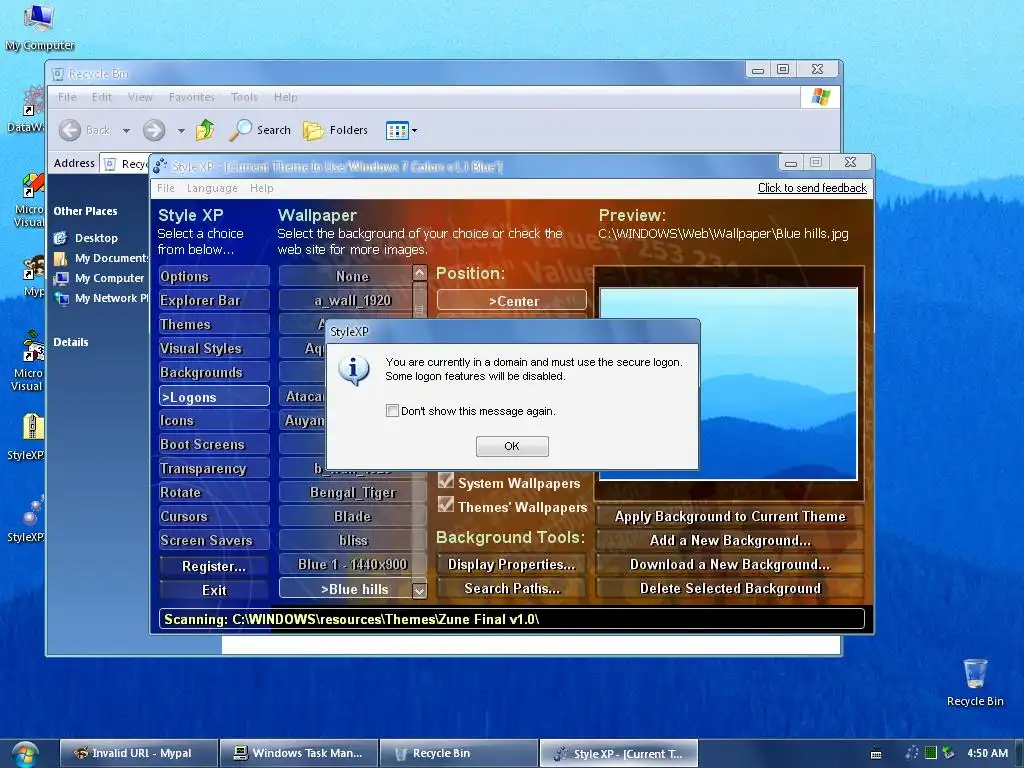
Task: Open My Computer in Other Places
Action: point(109,278)
